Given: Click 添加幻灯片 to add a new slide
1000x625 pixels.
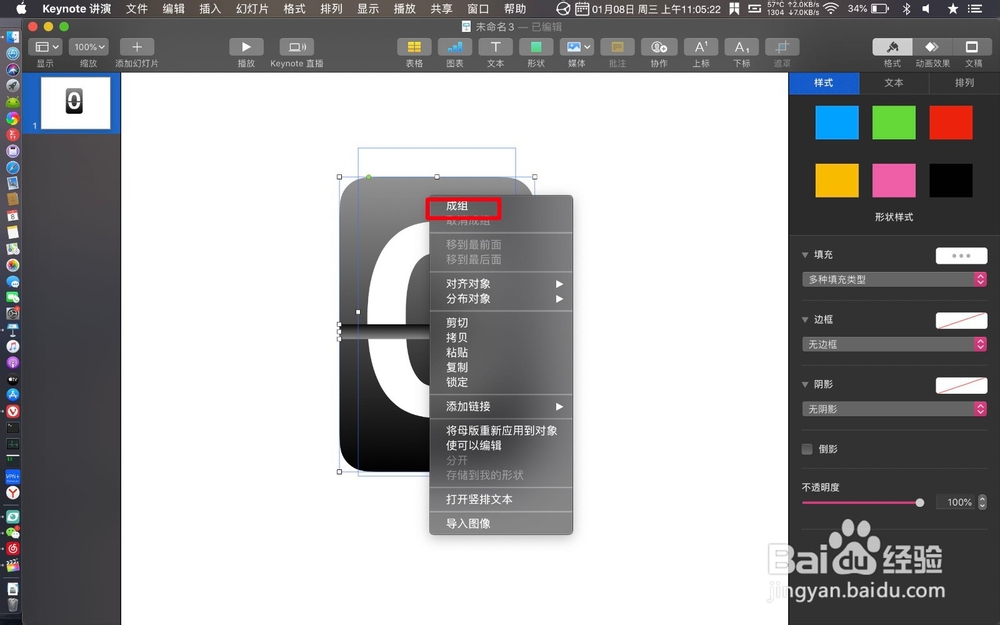Looking at the screenshot, I should pos(136,46).
